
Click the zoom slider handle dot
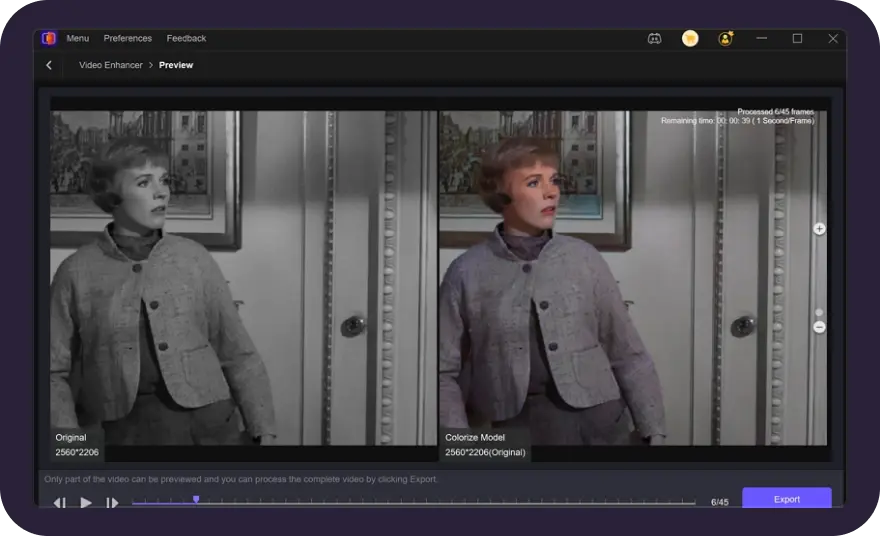point(819,312)
